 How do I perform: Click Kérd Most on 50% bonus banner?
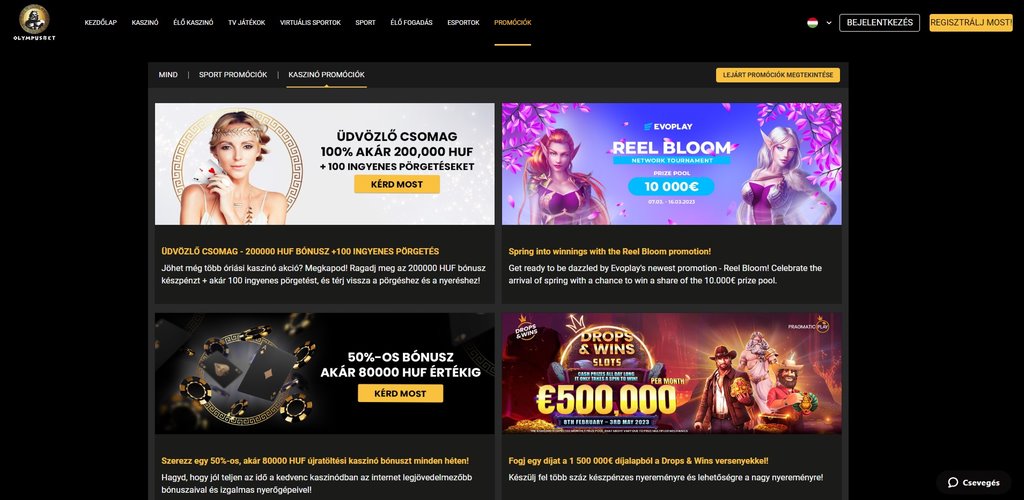[400, 393]
